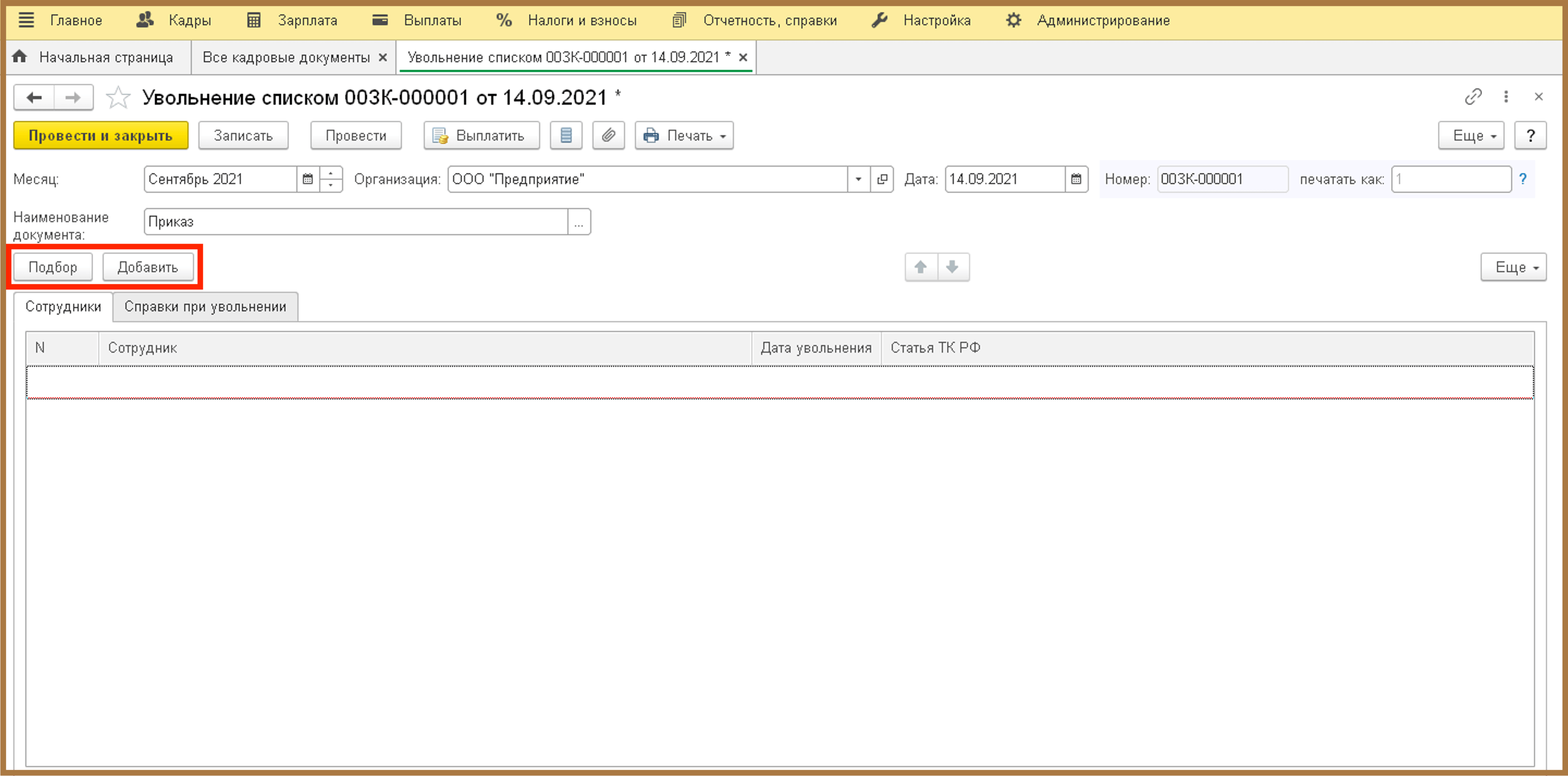Click the Провести button

click(356, 136)
